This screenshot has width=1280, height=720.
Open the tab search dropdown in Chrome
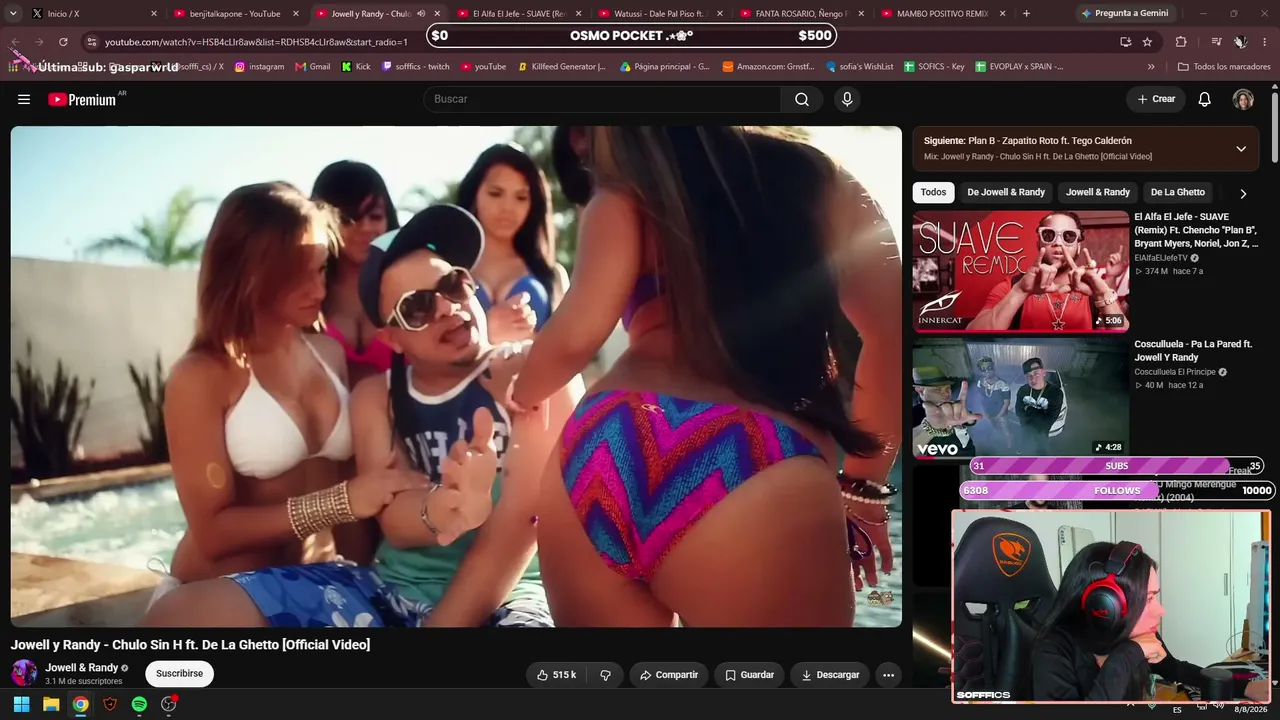[13, 14]
